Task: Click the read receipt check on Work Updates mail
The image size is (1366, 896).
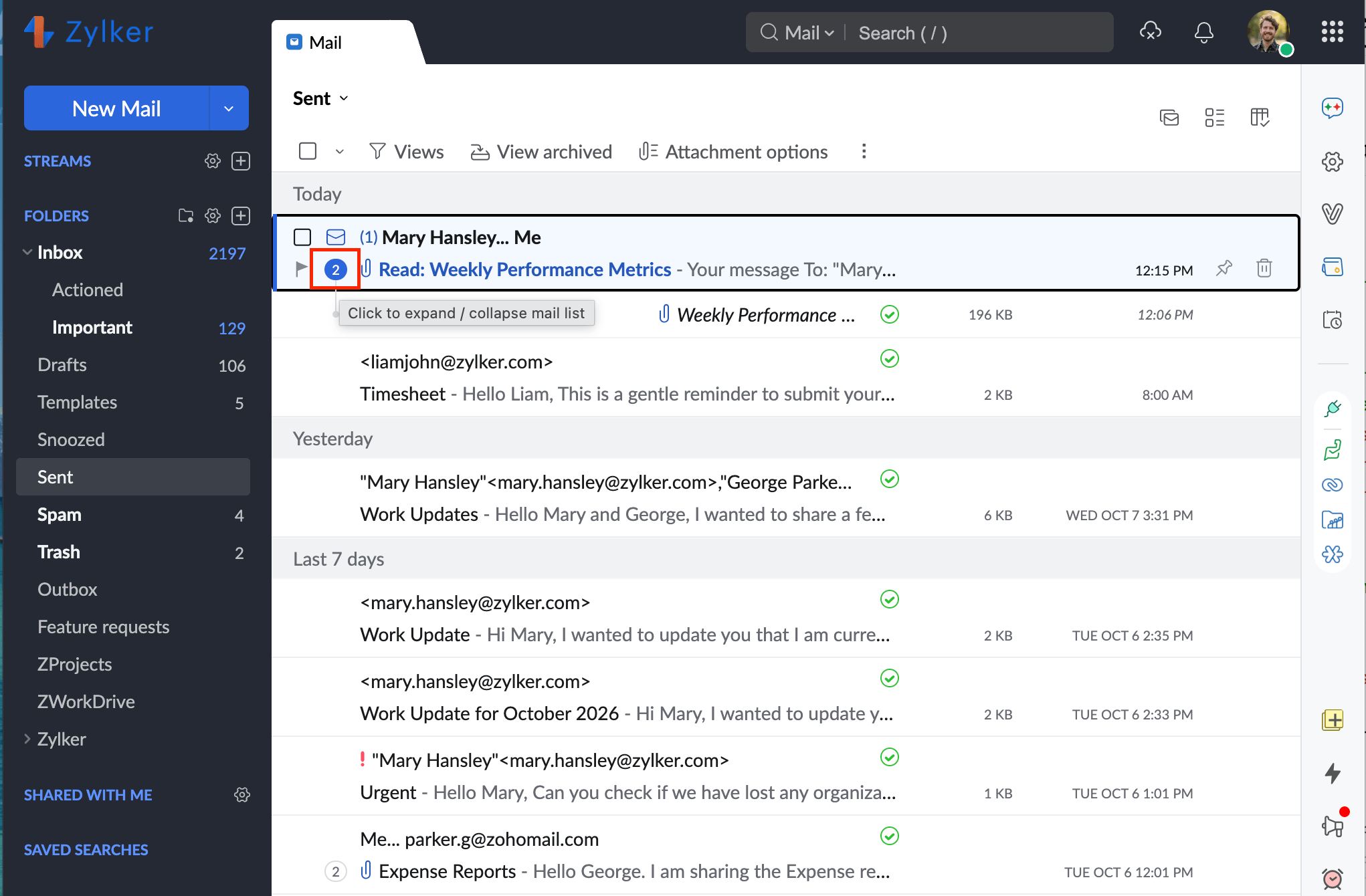Action: click(x=889, y=479)
